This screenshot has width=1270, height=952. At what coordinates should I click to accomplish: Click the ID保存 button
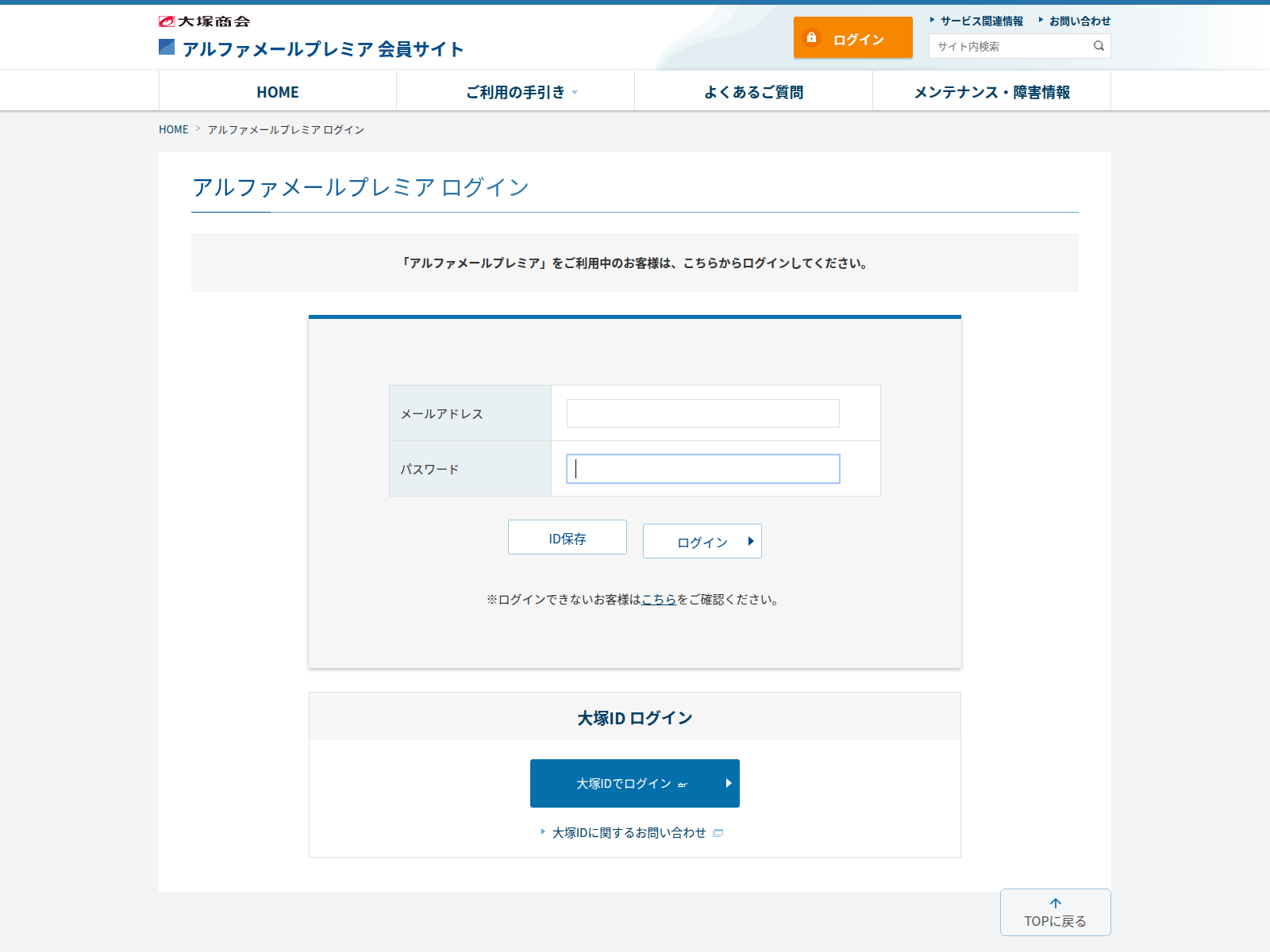coord(568,537)
